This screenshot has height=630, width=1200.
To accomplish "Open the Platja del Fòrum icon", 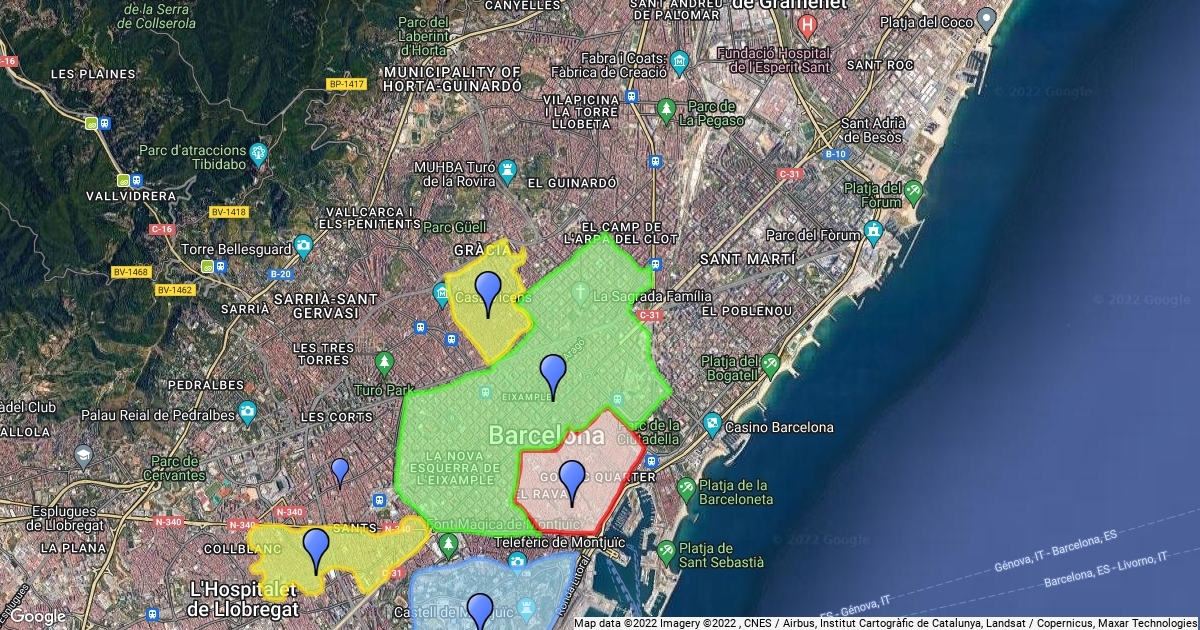I will (915, 190).
